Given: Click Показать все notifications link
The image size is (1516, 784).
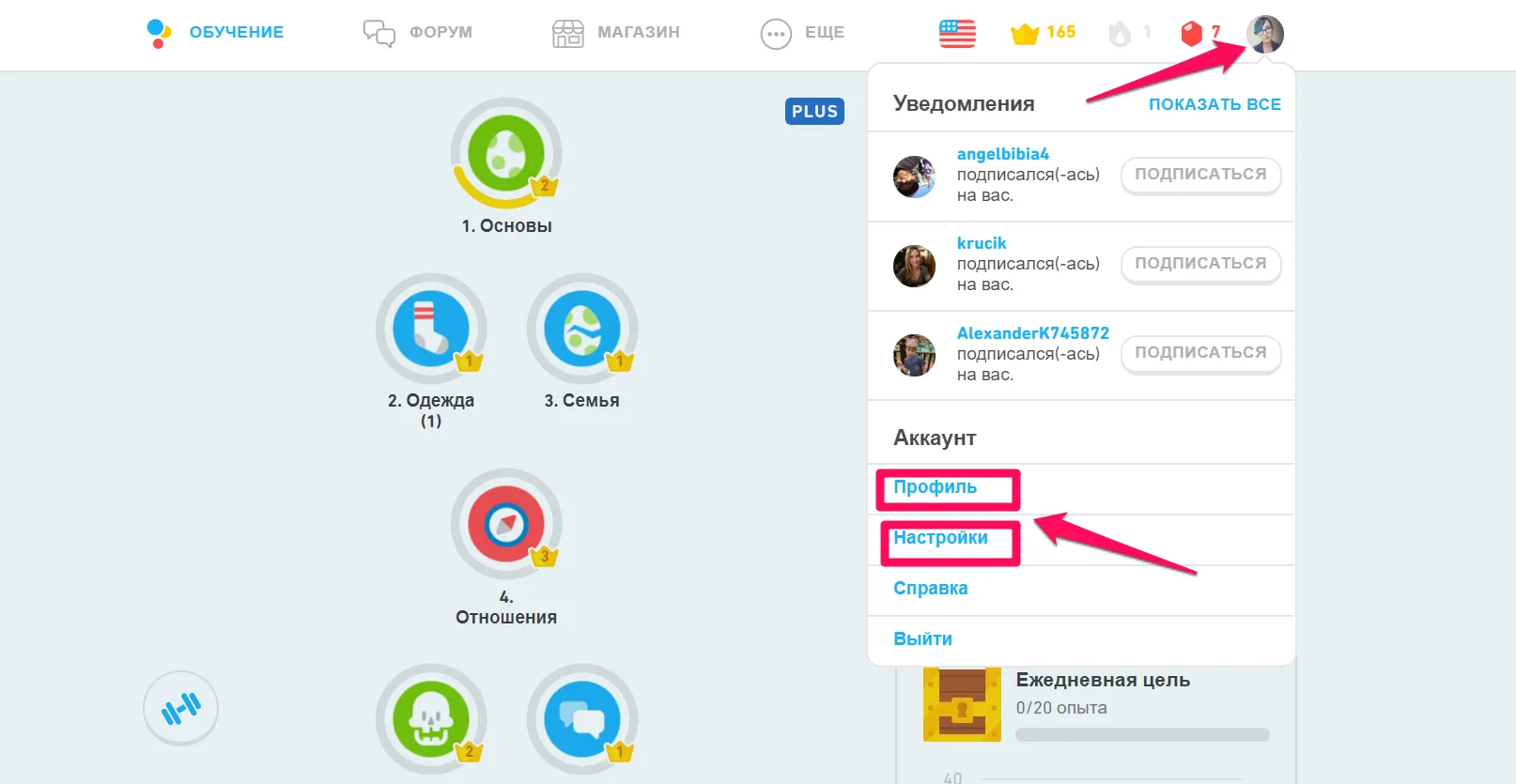Looking at the screenshot, I should coord(1214,104).
